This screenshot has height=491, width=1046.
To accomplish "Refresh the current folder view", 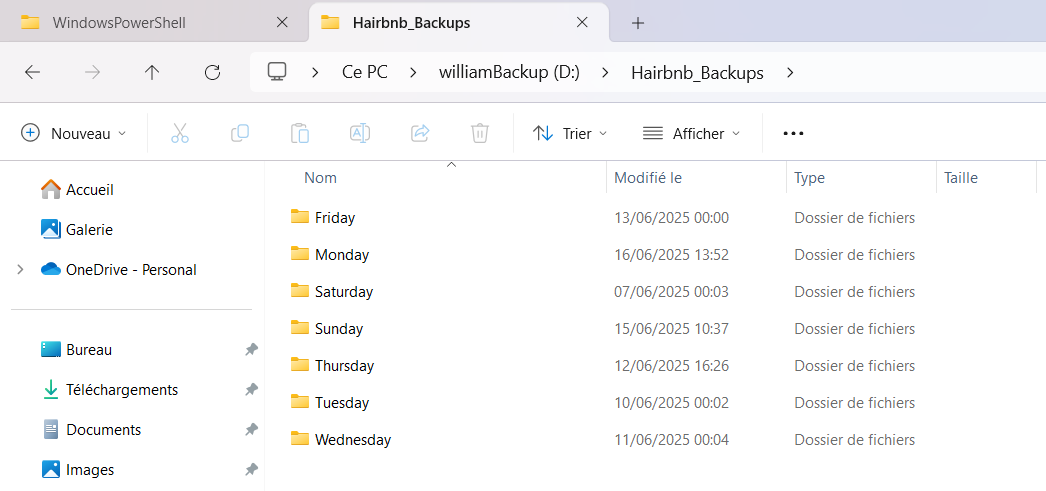I will coord(212,72).
